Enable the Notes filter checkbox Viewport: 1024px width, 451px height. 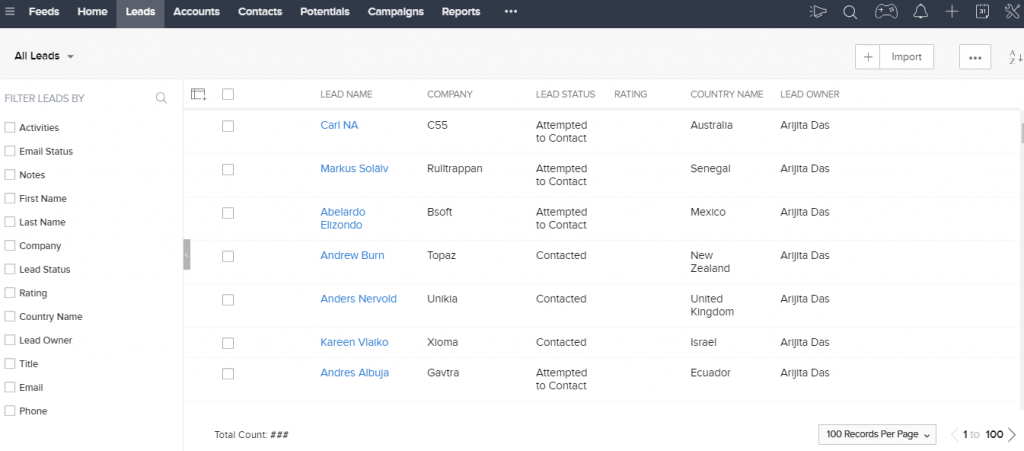pyautogui.click(x=10, y=175)
